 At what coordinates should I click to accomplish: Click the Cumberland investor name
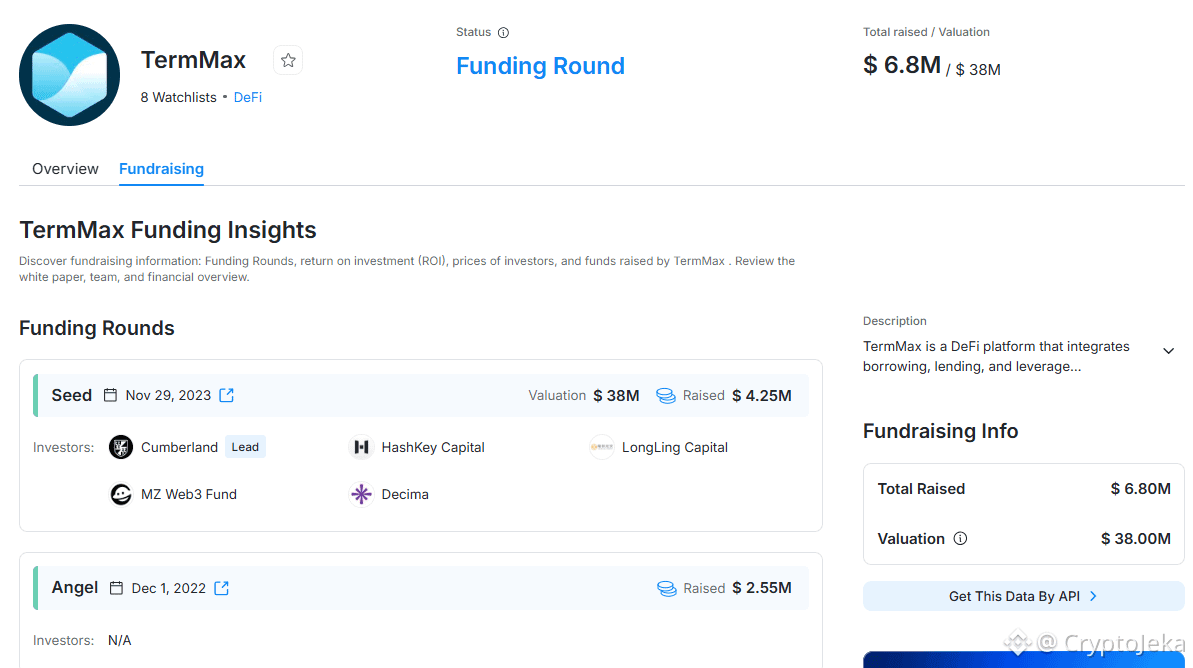(180, 447)
